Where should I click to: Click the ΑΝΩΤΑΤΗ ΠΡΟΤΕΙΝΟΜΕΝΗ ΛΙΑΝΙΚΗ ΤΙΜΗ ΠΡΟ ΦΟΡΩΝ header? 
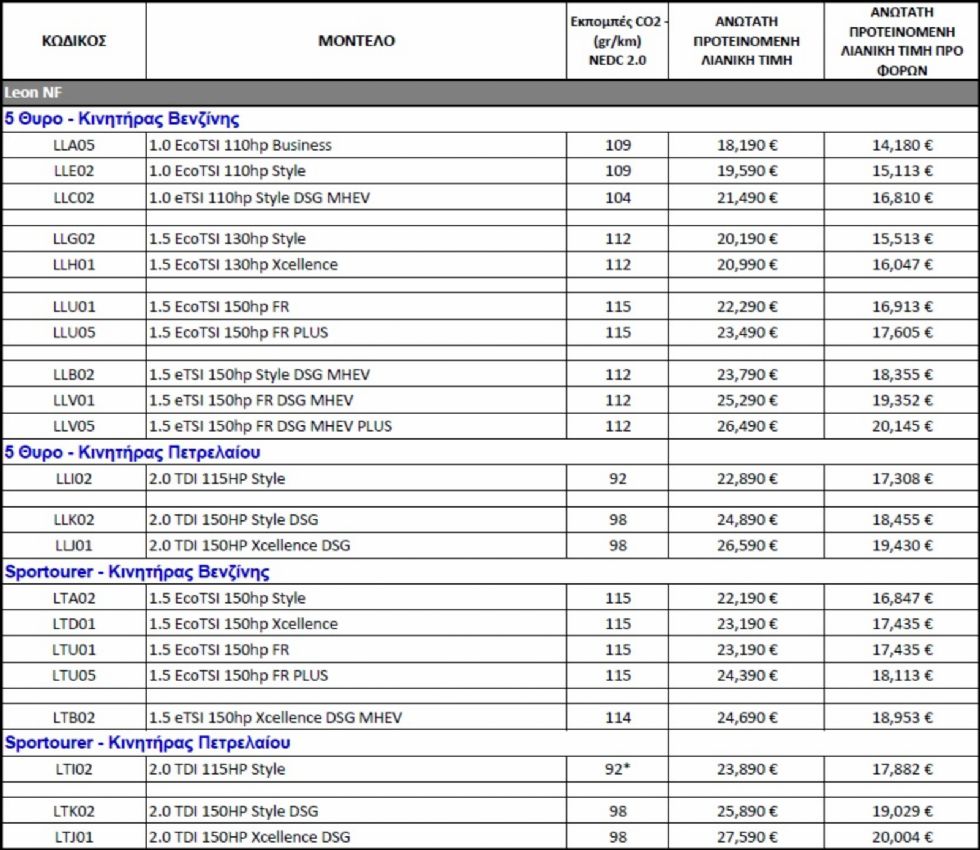coord(901,41)
